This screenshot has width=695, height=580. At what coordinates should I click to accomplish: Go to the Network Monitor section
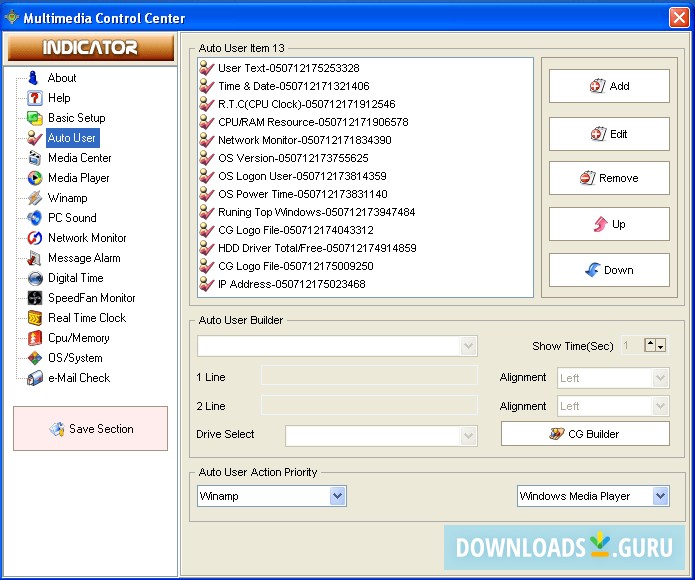(87, 238)
